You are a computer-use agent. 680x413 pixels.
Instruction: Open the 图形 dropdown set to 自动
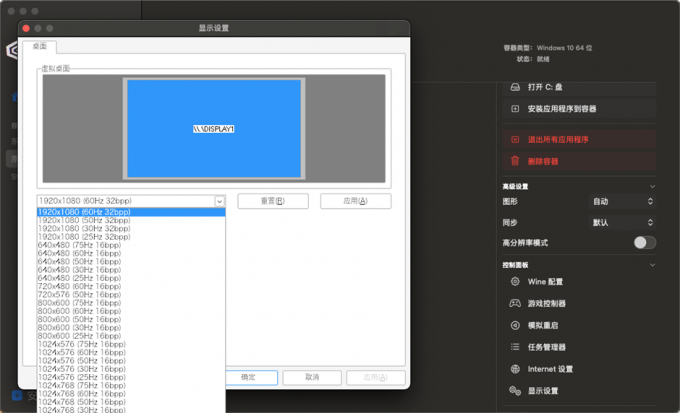(622, 201)
